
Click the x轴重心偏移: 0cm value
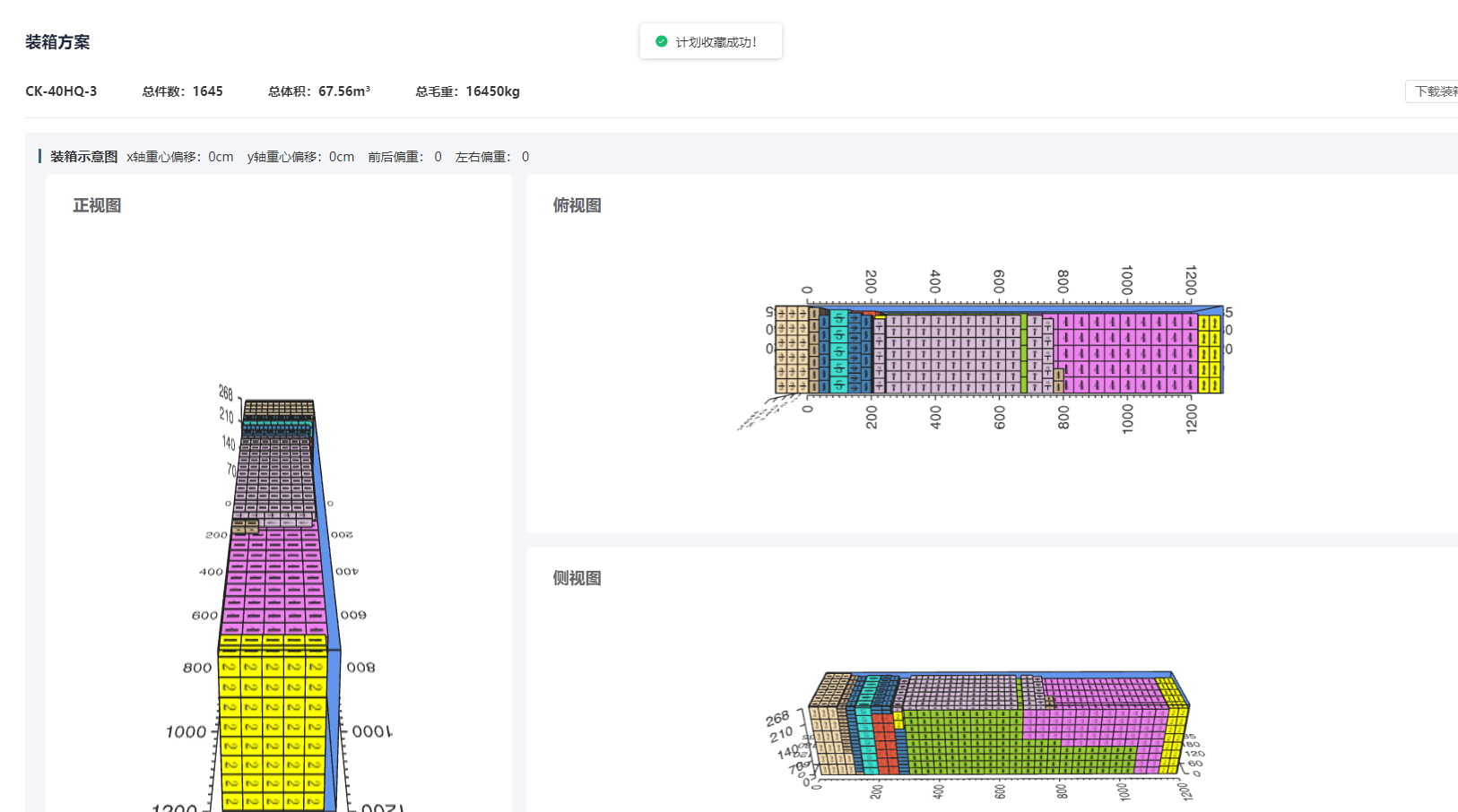pyautogui.click(x=180, y=157)
